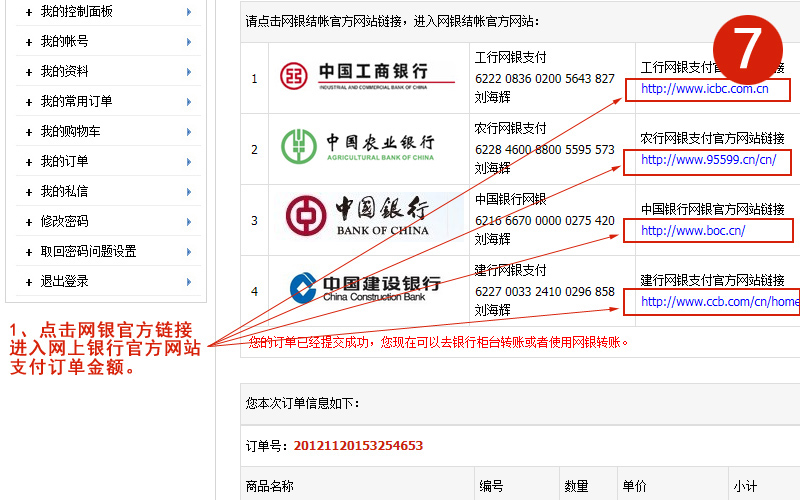Click plus icon before 退出登录
Viewport: 800px width, 500px height.
click(x=29, y=283)
